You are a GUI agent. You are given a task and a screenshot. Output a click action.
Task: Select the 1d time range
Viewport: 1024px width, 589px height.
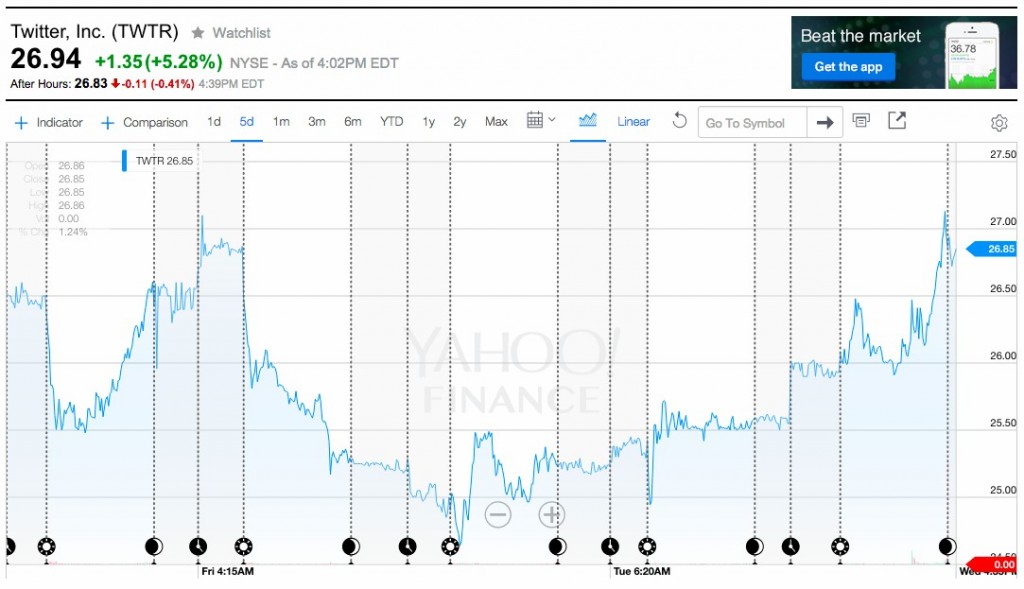point(213,122)
